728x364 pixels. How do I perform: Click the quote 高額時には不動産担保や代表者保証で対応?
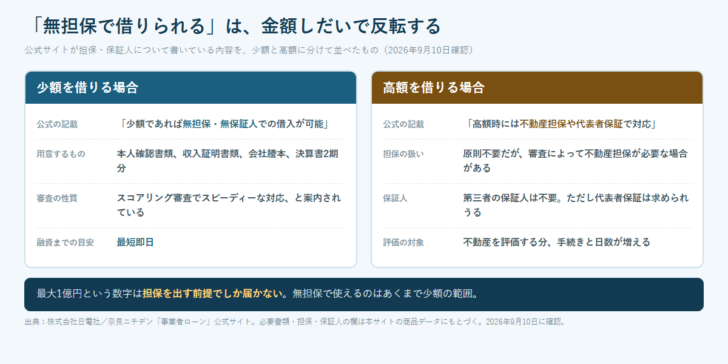[561, 124]
